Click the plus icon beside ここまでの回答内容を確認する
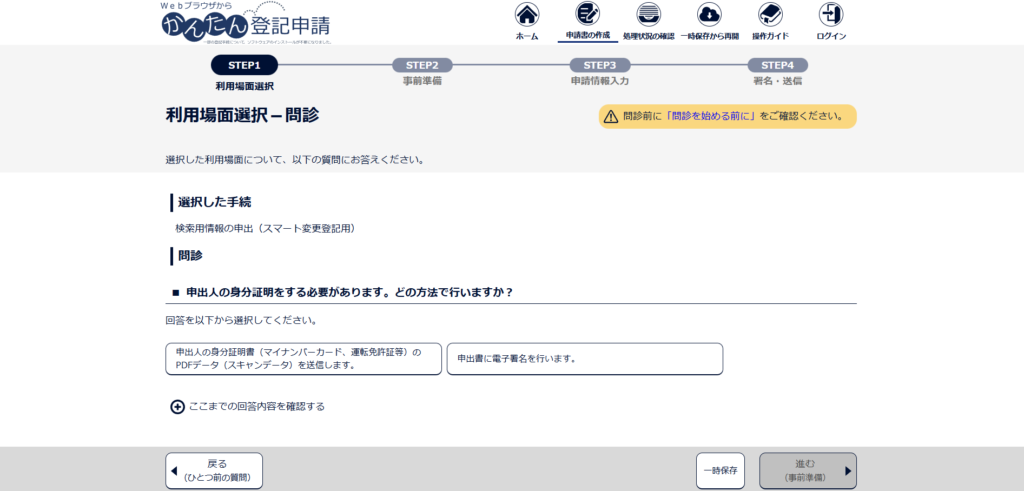This screenshot has height=491, width=1024. (x=177, y=407)
